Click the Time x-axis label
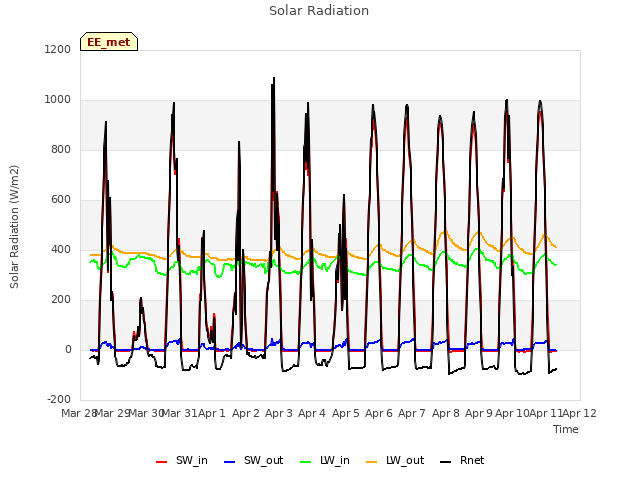This screenshot has width=640, height=480. click(x=566, y=429)
